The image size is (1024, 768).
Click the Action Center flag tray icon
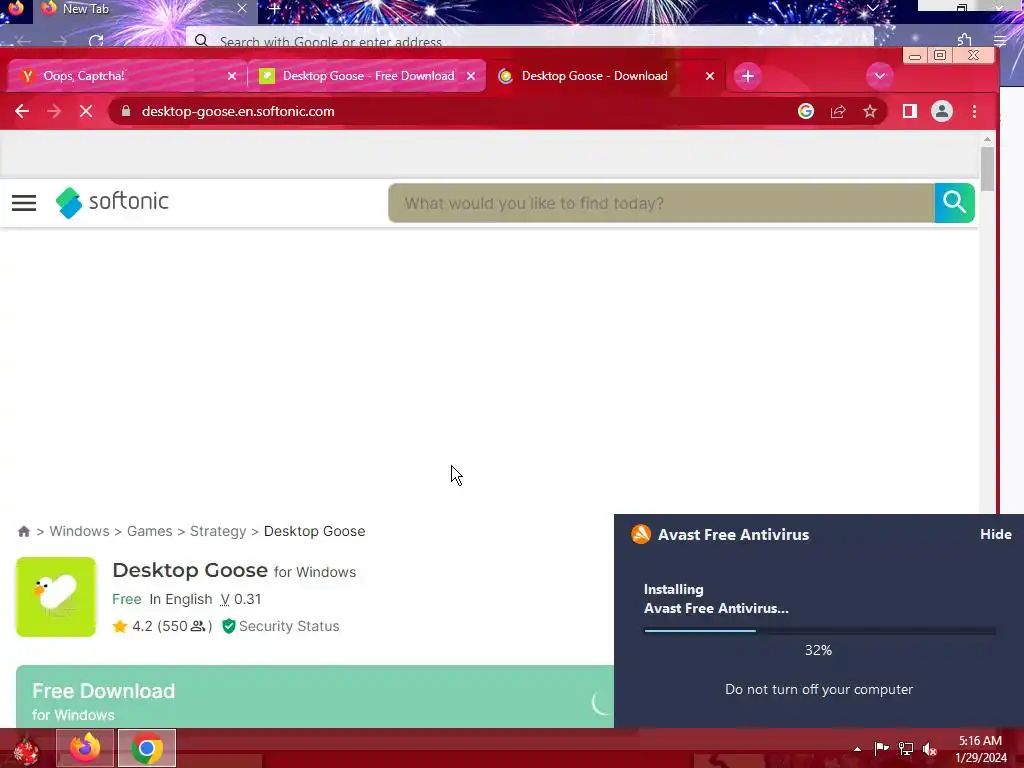pyautogui.click(x=881, y=748)
